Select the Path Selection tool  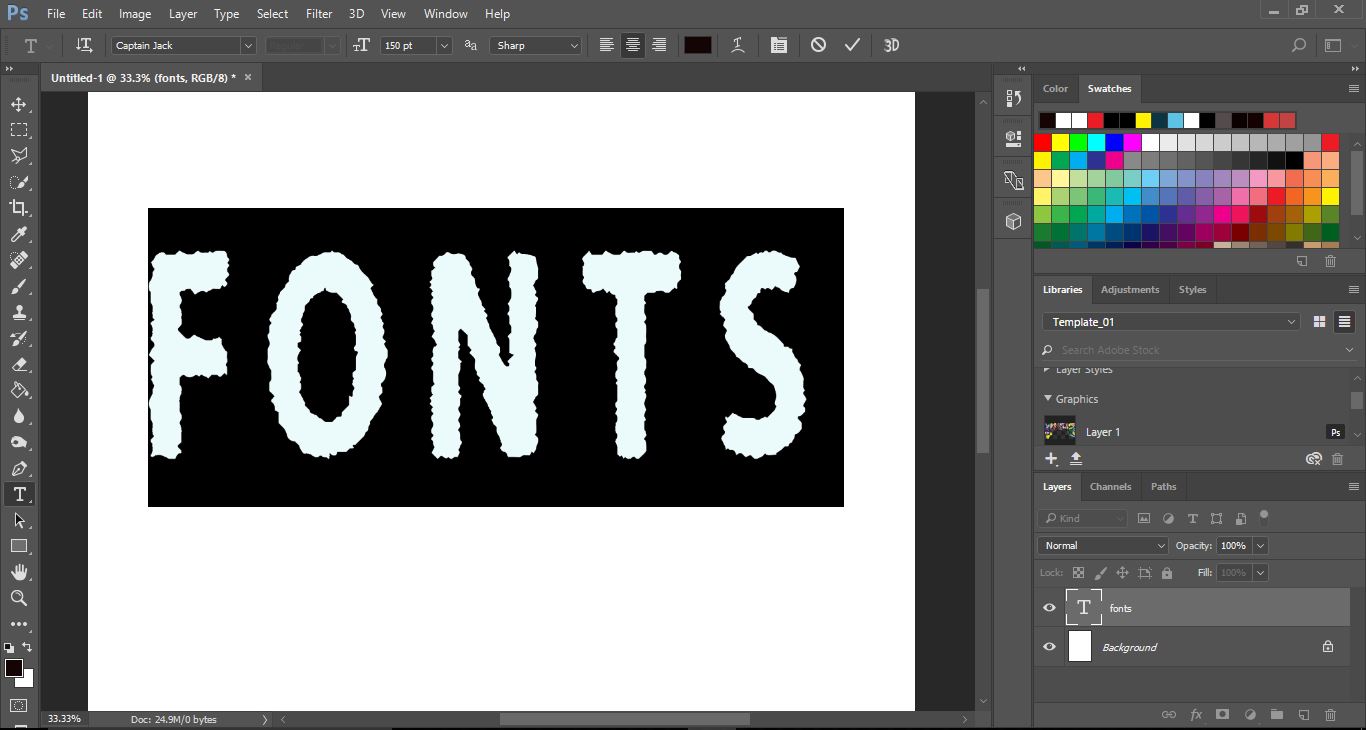click(x=19, y=520)
